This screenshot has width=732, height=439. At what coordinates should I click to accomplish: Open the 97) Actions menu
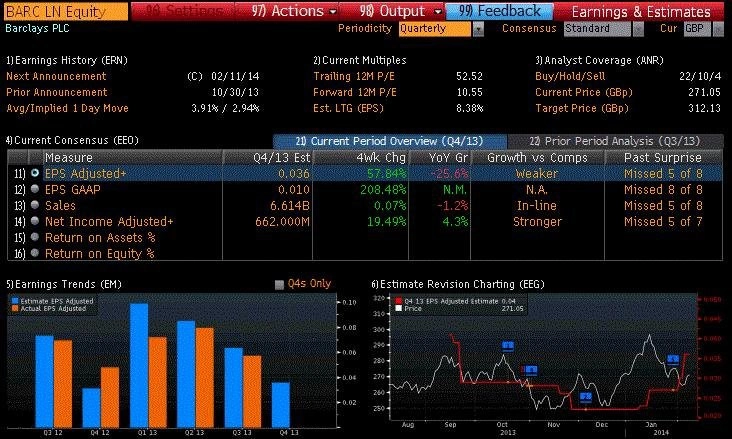click(294, 11)
